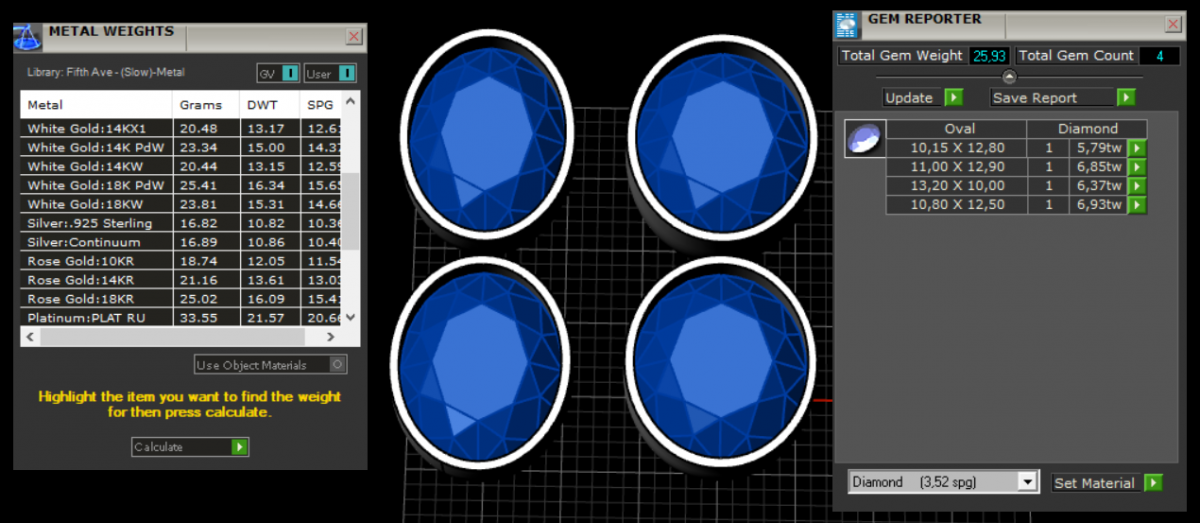1200x523 pixels.
Task: Click green arrow next to Save Report
Action: [1126, 98]
